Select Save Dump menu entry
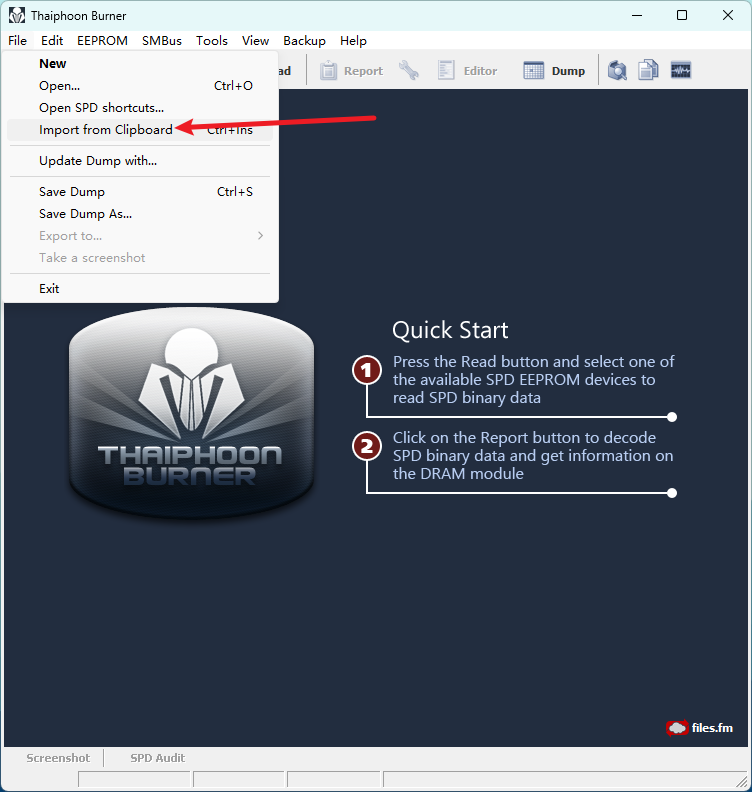The image size is (752, 792). [140, 192]
